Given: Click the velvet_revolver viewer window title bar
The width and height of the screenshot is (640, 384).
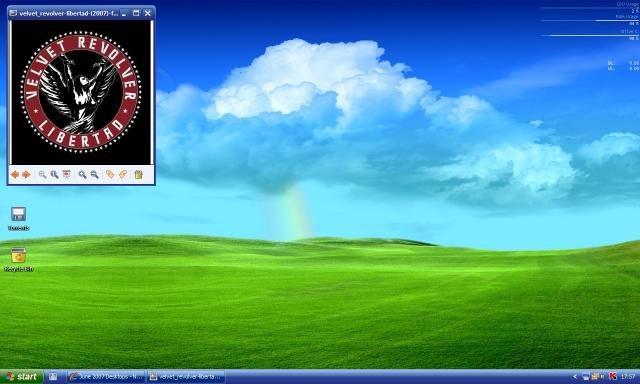Looking at the screenshot, I should pyautogui.click(x=81, y=13).
